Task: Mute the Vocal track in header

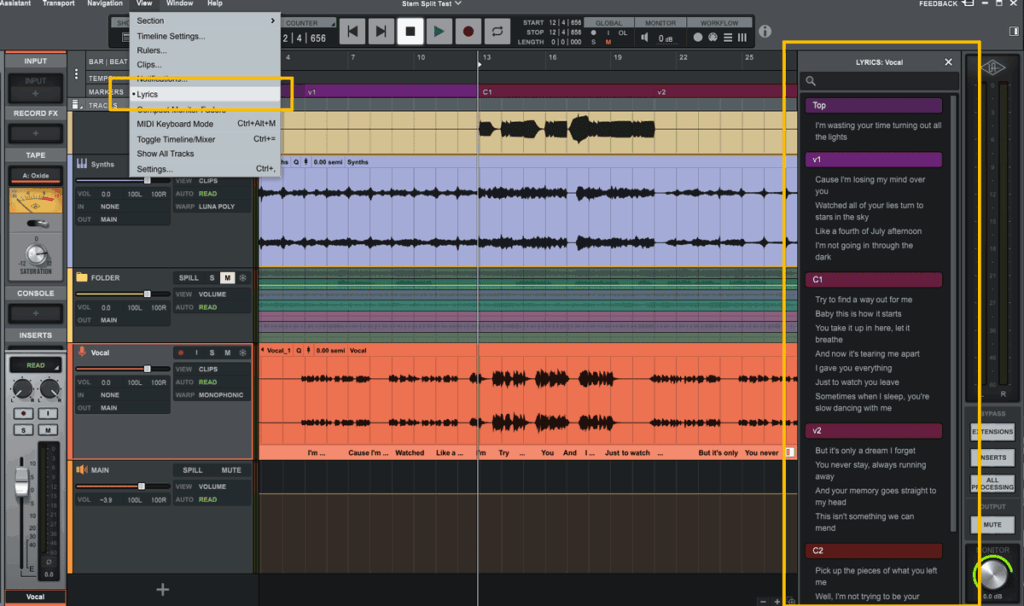Action: (x=227, y=353)
